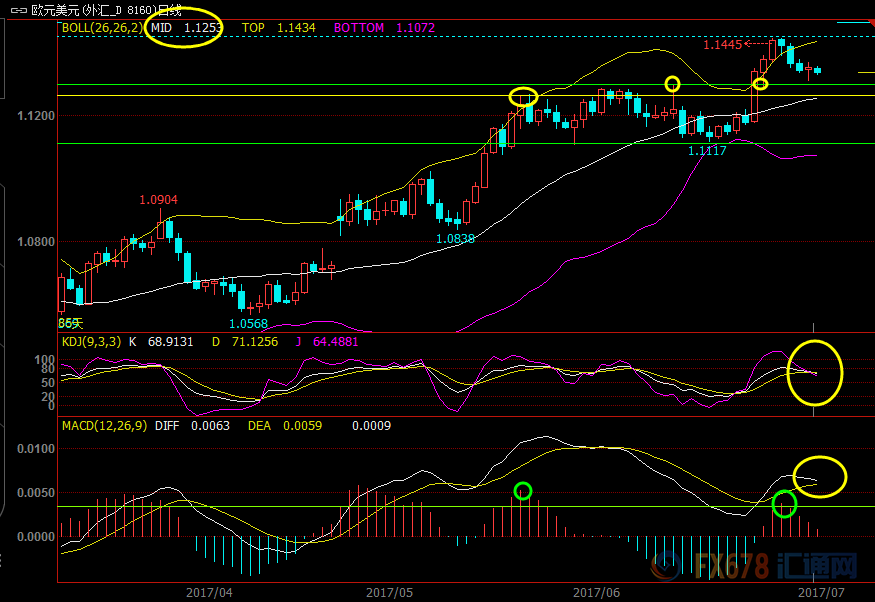Click the KDJ J value 64.4881
The width and height of the screenshot is (875, 602).
click(335, 342)
